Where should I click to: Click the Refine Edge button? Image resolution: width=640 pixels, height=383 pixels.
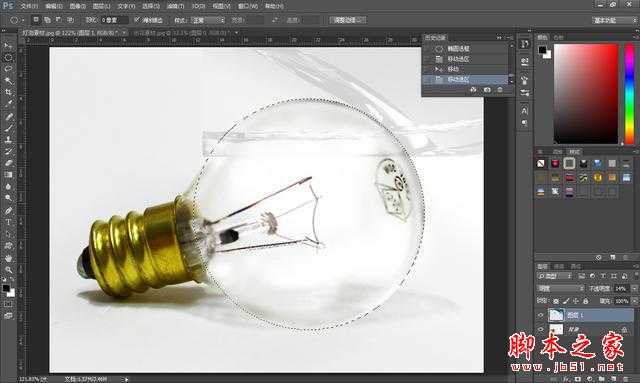tap(347, 20)
